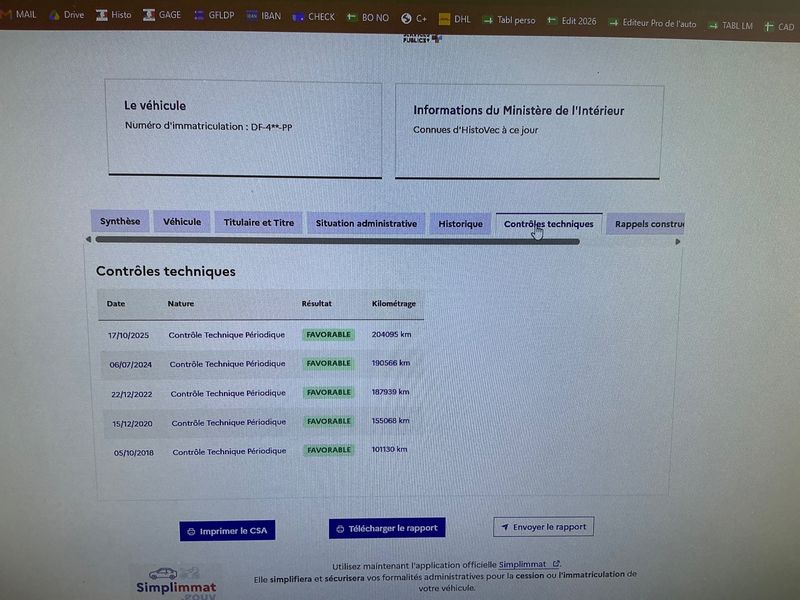800x600 pixels.
Task: Click the Imprimer le CSA button
Action: pos(227,531)
